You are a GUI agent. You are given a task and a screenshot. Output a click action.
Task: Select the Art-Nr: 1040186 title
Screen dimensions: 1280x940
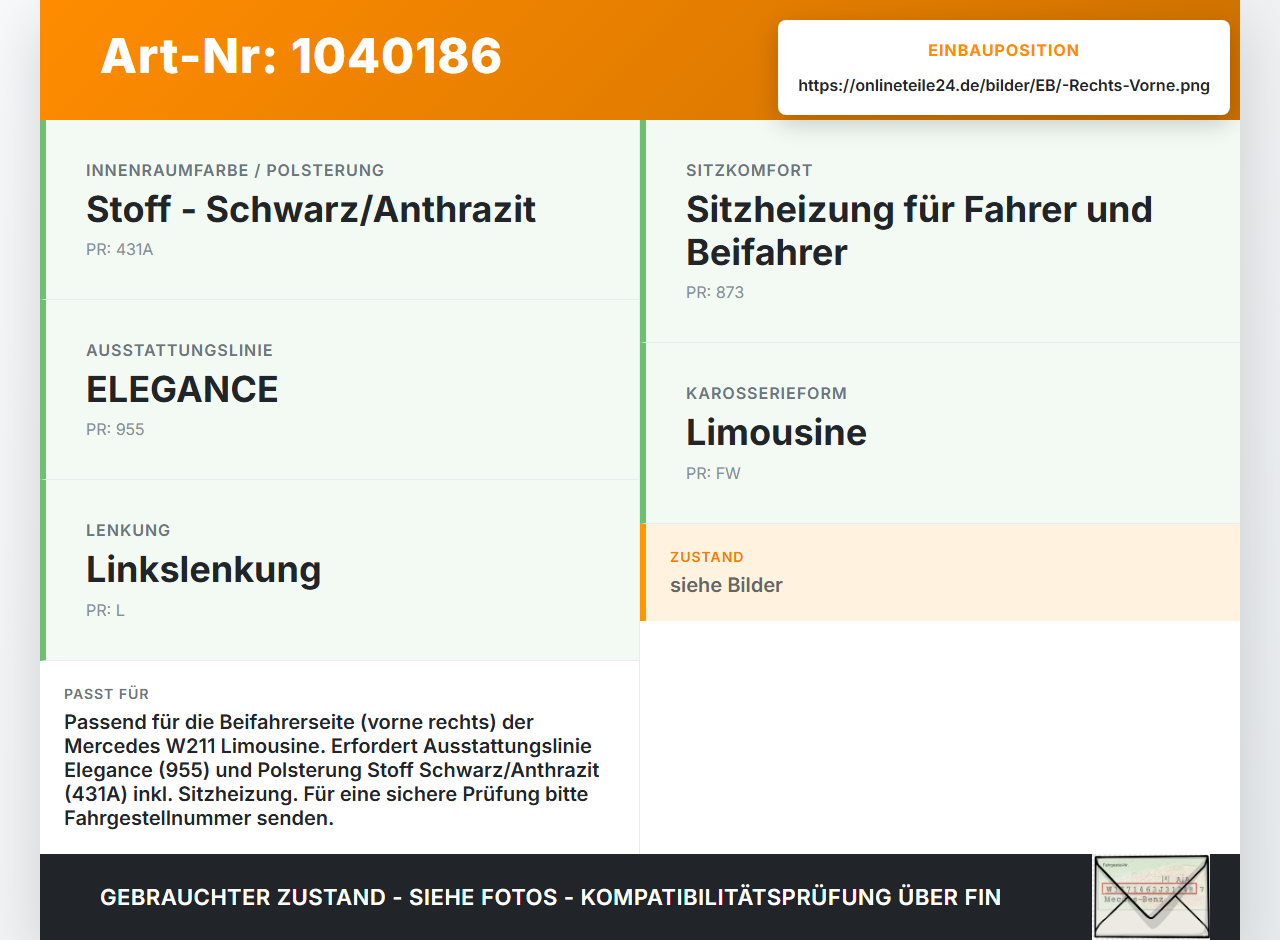coord(301,56)
